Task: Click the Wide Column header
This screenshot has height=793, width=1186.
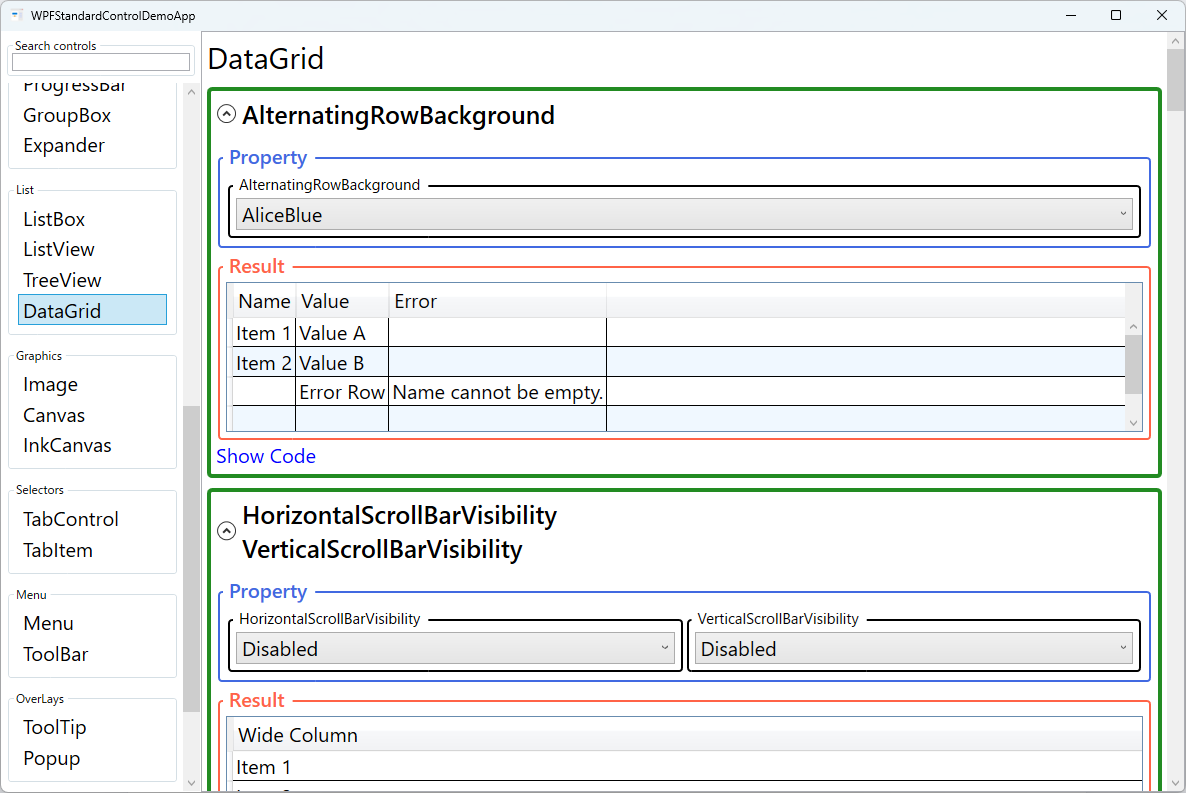Action: (685, 735)
